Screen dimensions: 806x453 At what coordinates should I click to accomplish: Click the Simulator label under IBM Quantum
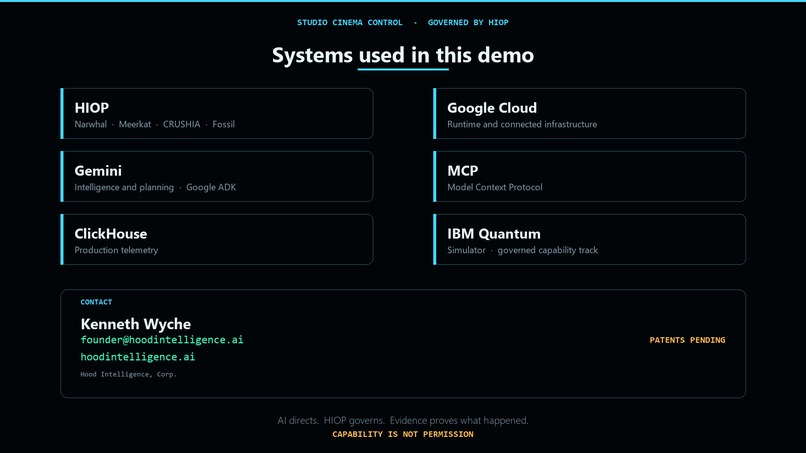[466, 250]
